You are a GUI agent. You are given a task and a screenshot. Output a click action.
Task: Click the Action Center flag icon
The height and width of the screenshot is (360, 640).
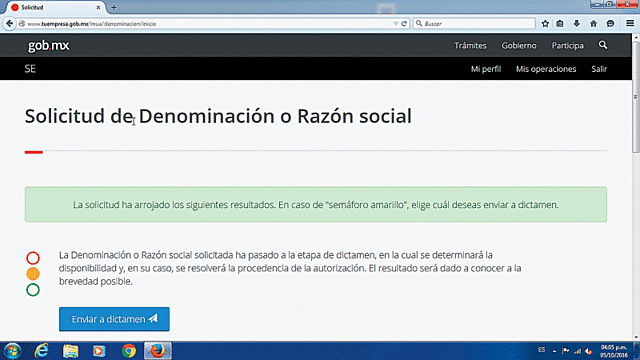(x=565, y=351)
